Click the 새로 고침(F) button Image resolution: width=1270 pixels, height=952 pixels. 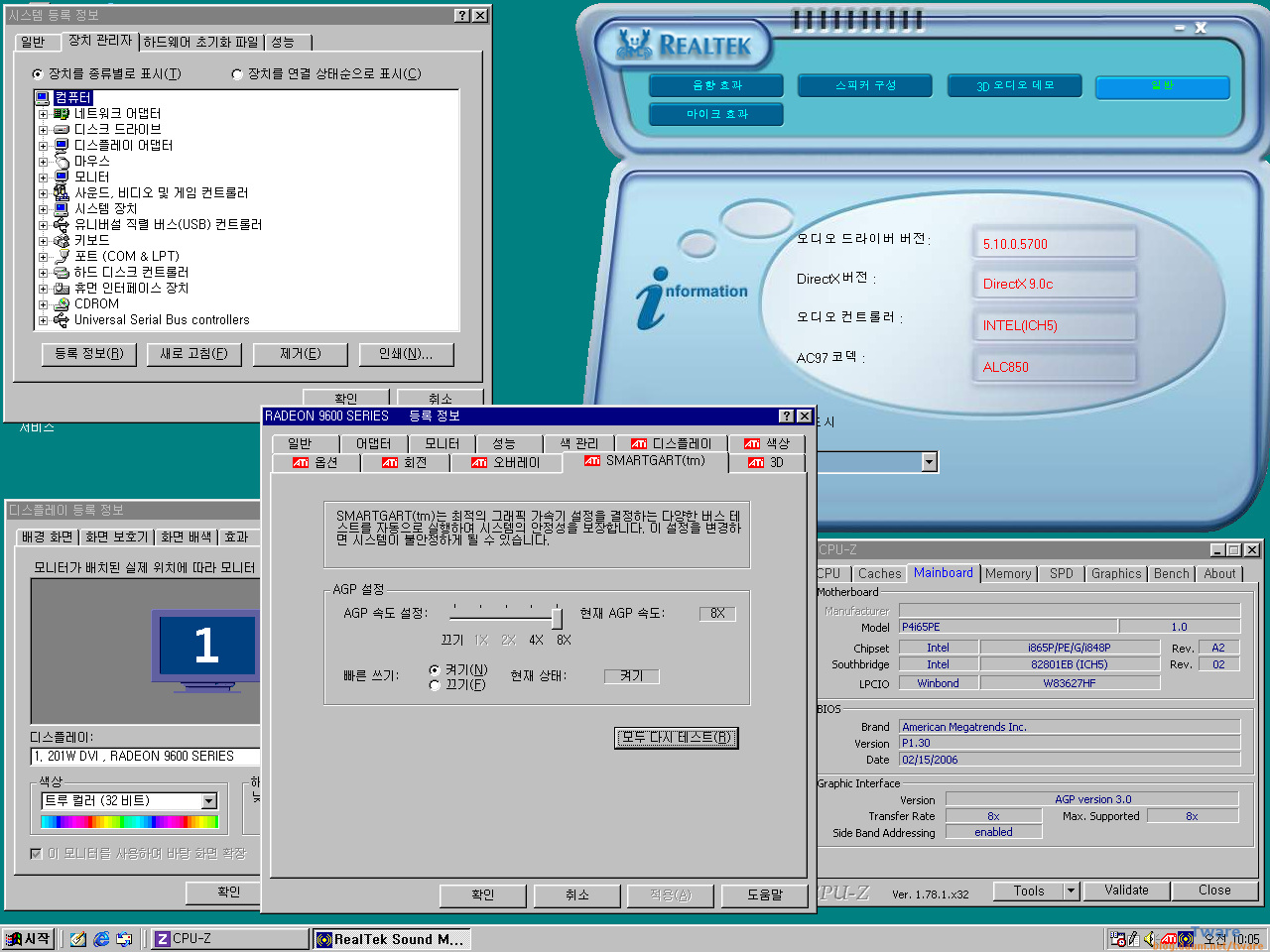click(x=194, y=354)
